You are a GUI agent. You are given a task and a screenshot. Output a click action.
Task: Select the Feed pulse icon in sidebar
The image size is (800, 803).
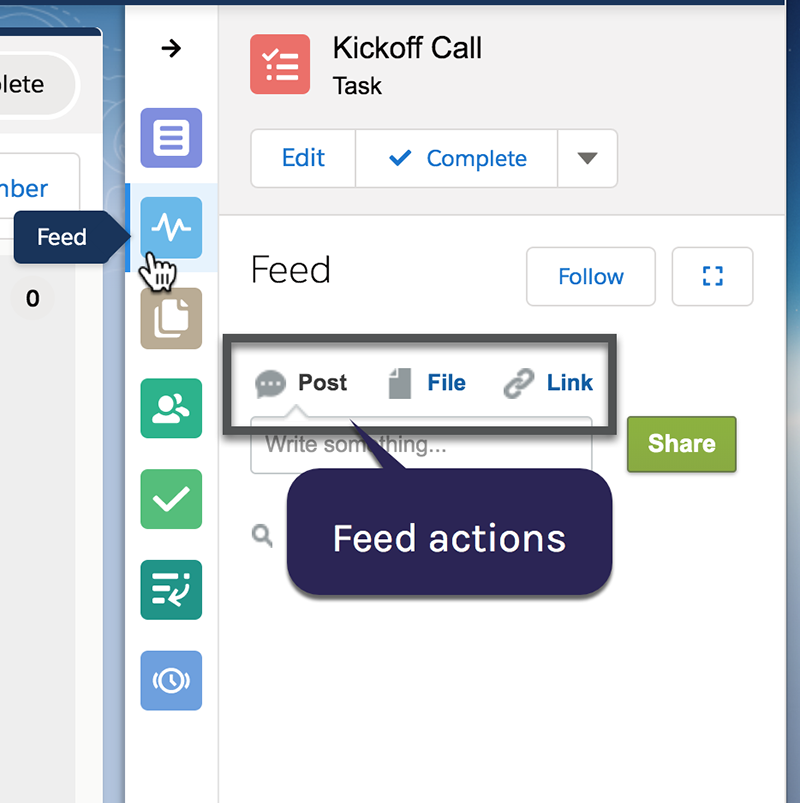(171, 228)
